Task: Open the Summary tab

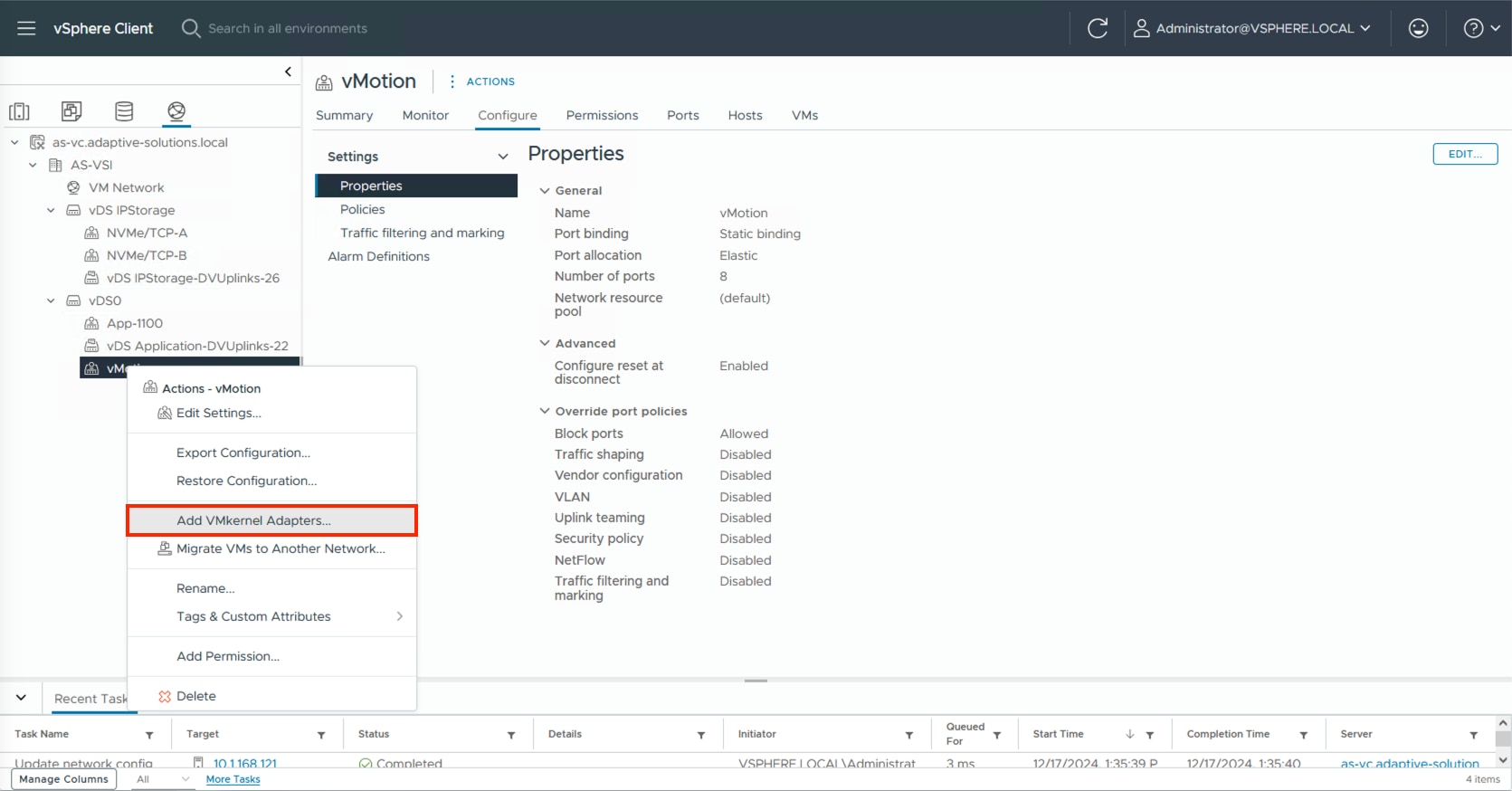Action: coord(344,115)
